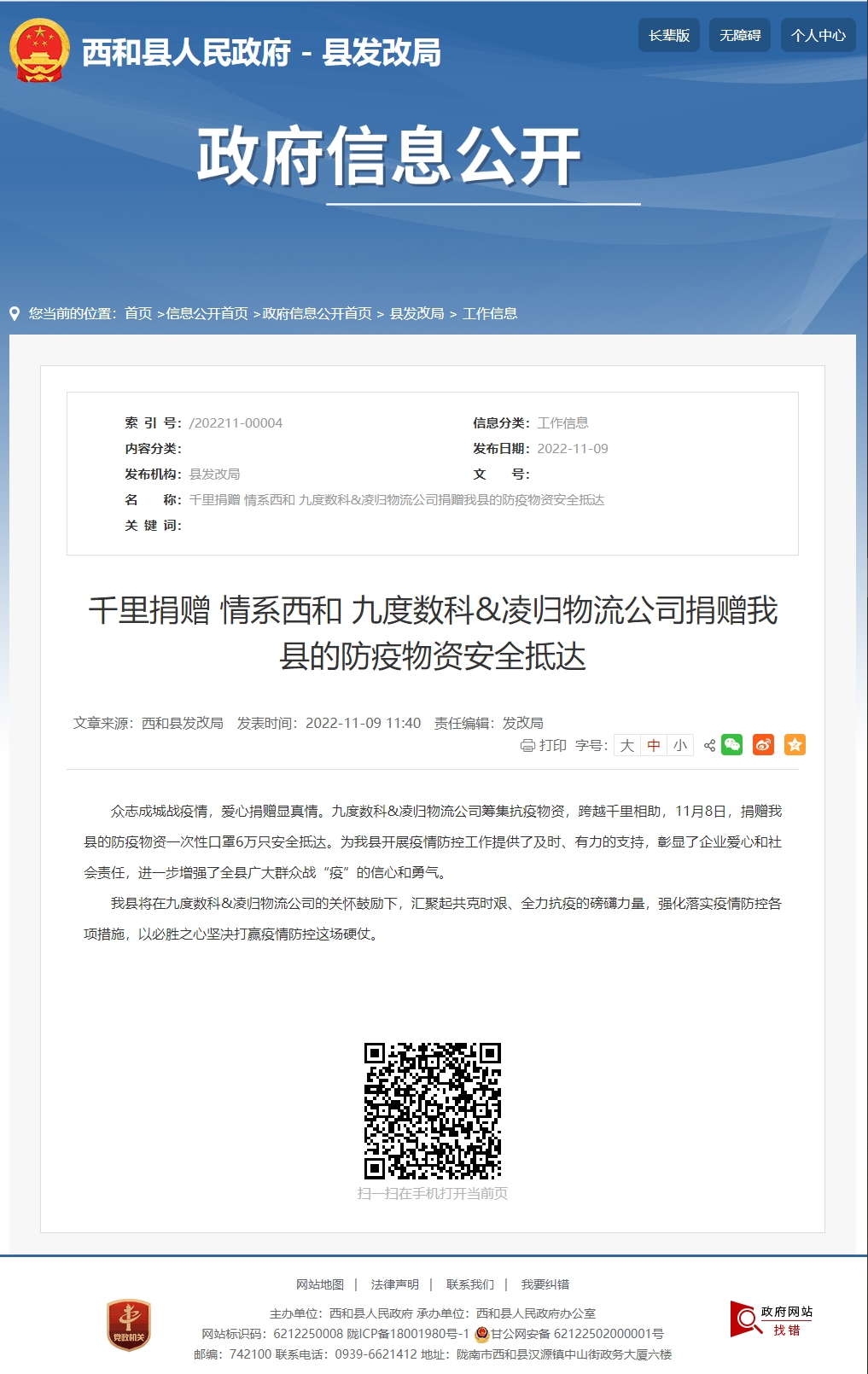
Task: Click the article headline text
Action: (x=433, y=633)
